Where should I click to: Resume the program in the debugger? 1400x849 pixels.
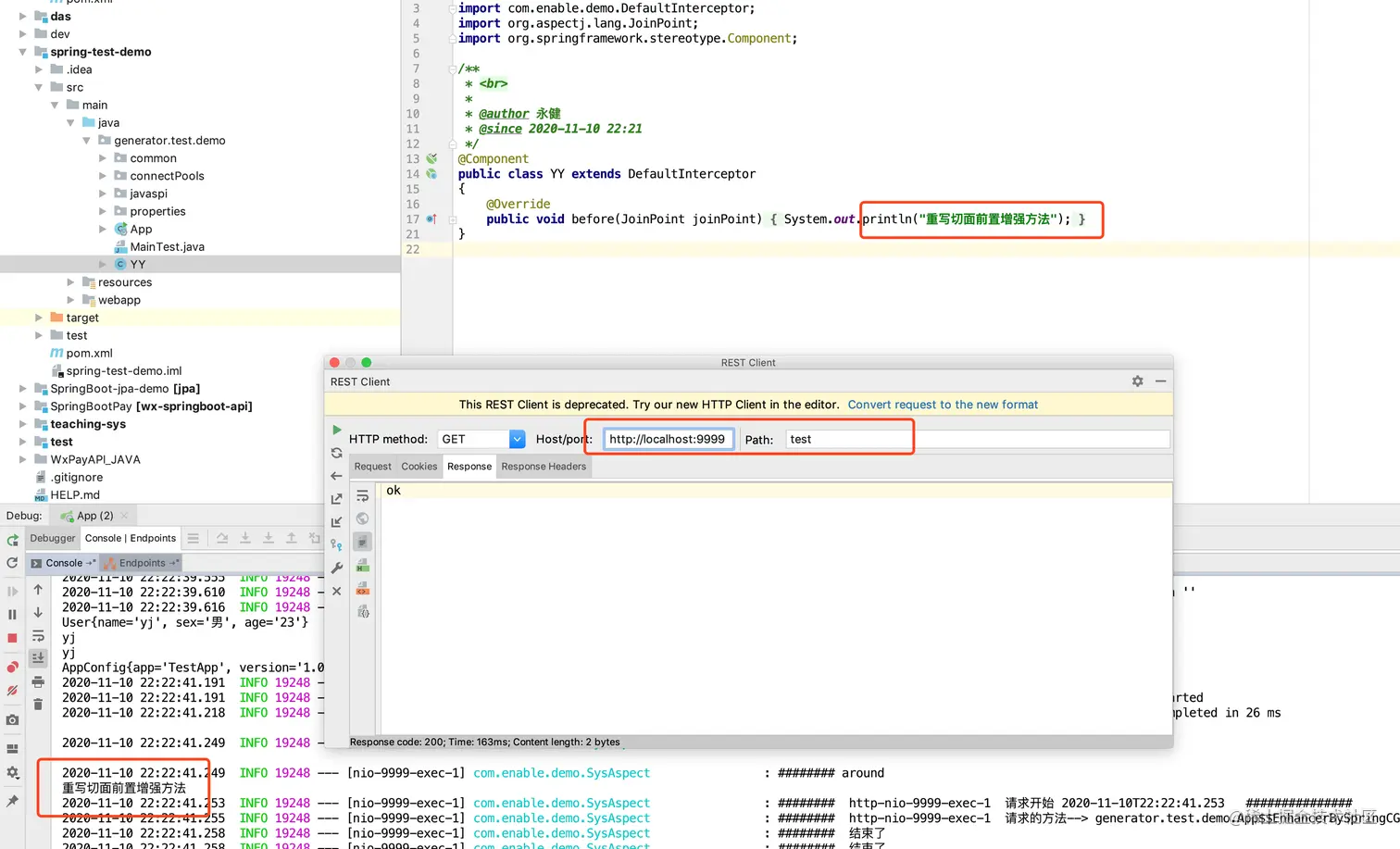pyautogui.click(x=13, y=592)
